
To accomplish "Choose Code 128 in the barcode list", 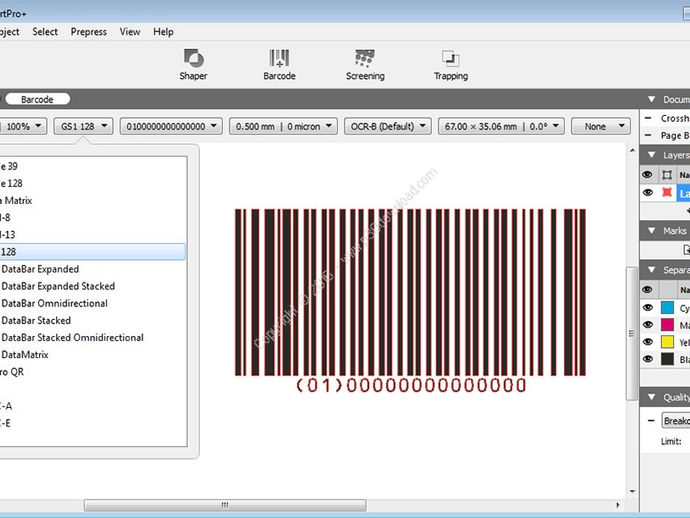I will tap(92, 184).
